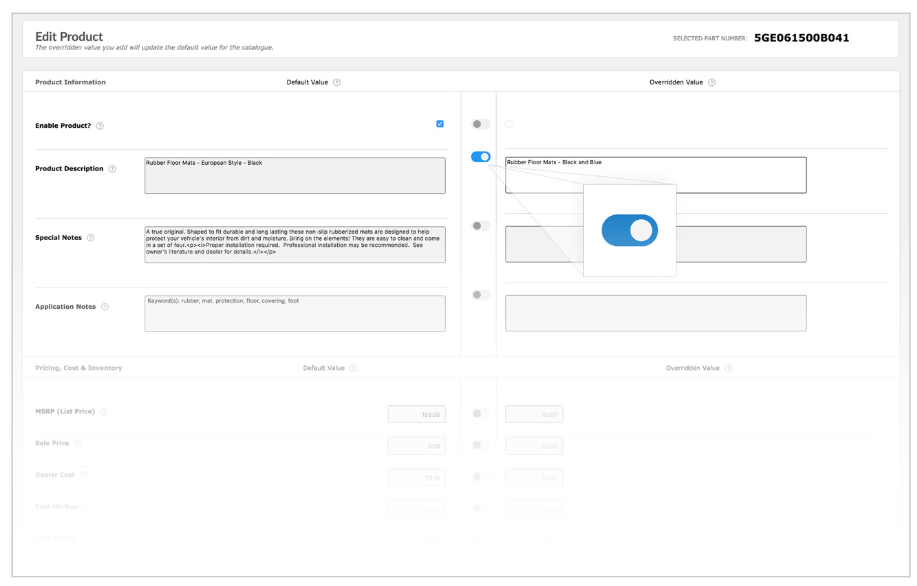
Task: Turn on the Special Notes override toggle
Action: click(481, 225)
